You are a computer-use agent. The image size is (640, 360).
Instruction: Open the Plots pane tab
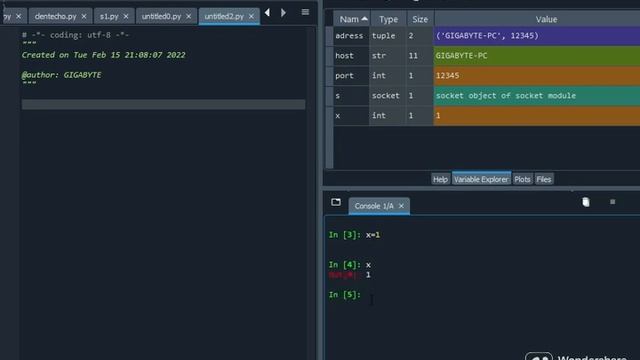522,179
